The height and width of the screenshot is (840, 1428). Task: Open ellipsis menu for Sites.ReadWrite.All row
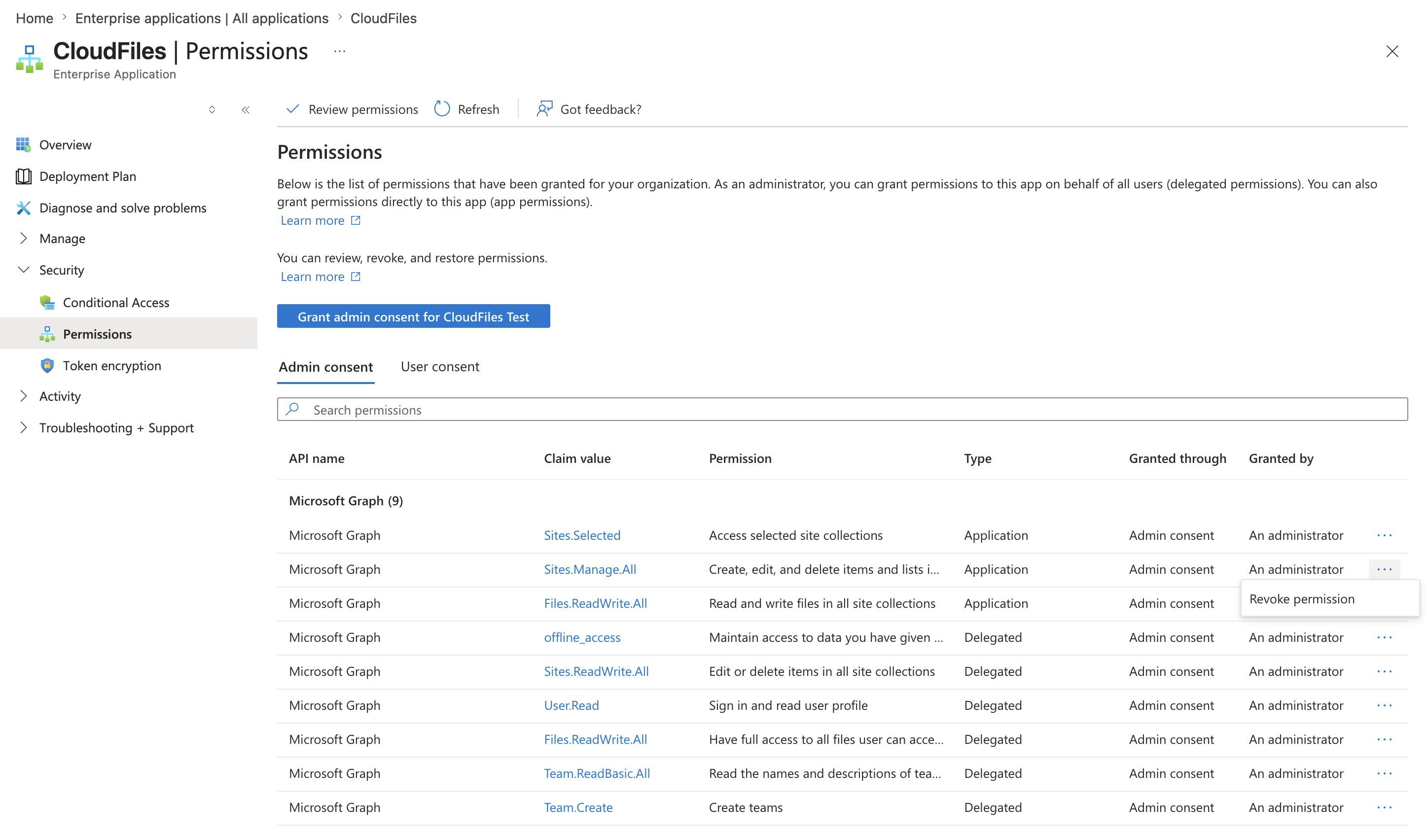[x=1384, y=671]
